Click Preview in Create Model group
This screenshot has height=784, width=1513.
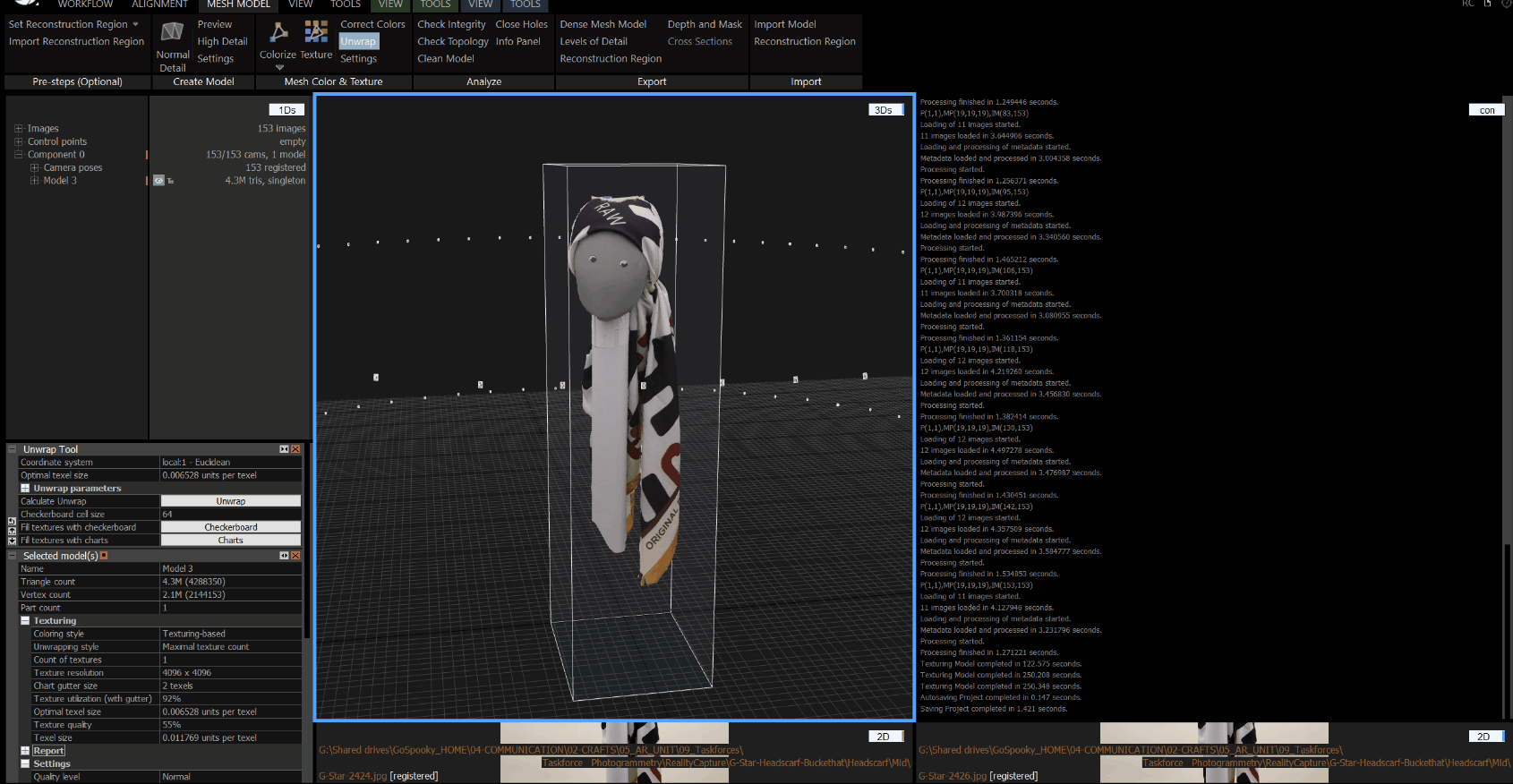215,24
